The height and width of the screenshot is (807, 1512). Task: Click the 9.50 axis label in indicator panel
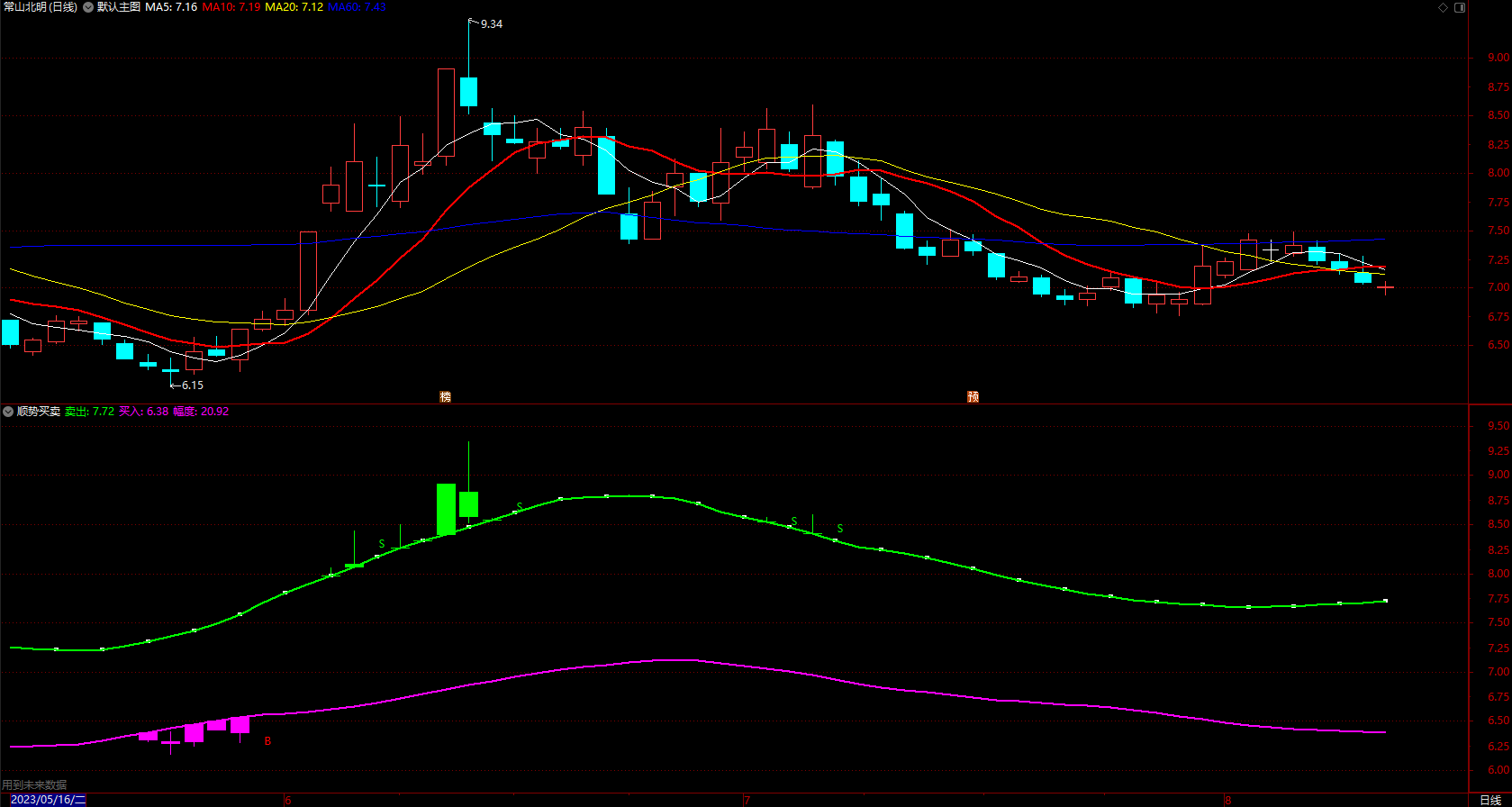coord(1498,426)
